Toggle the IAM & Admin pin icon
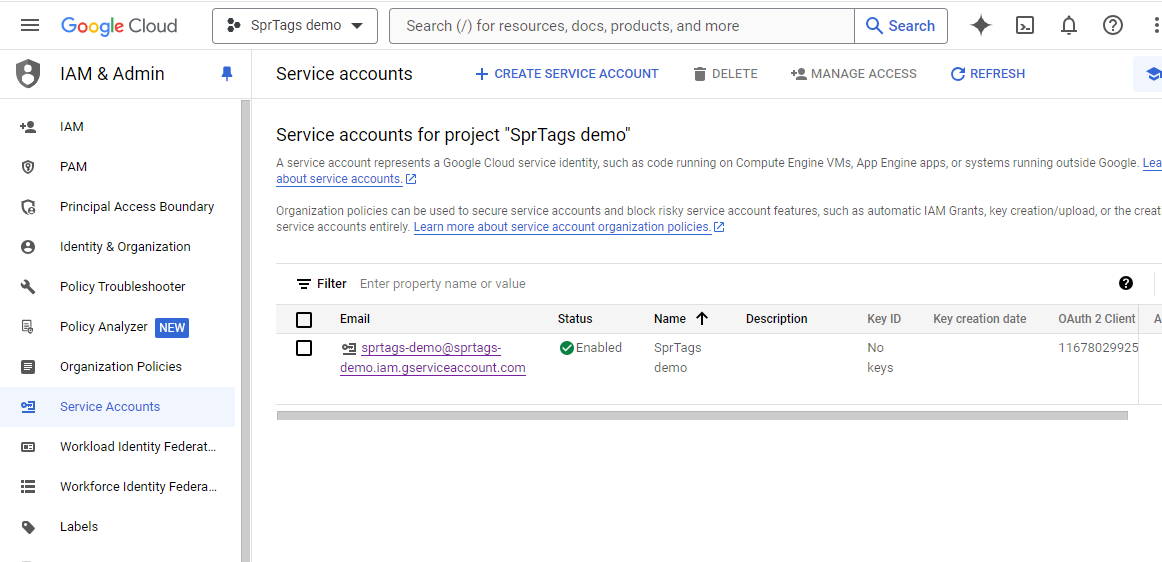 pos(227,73)
